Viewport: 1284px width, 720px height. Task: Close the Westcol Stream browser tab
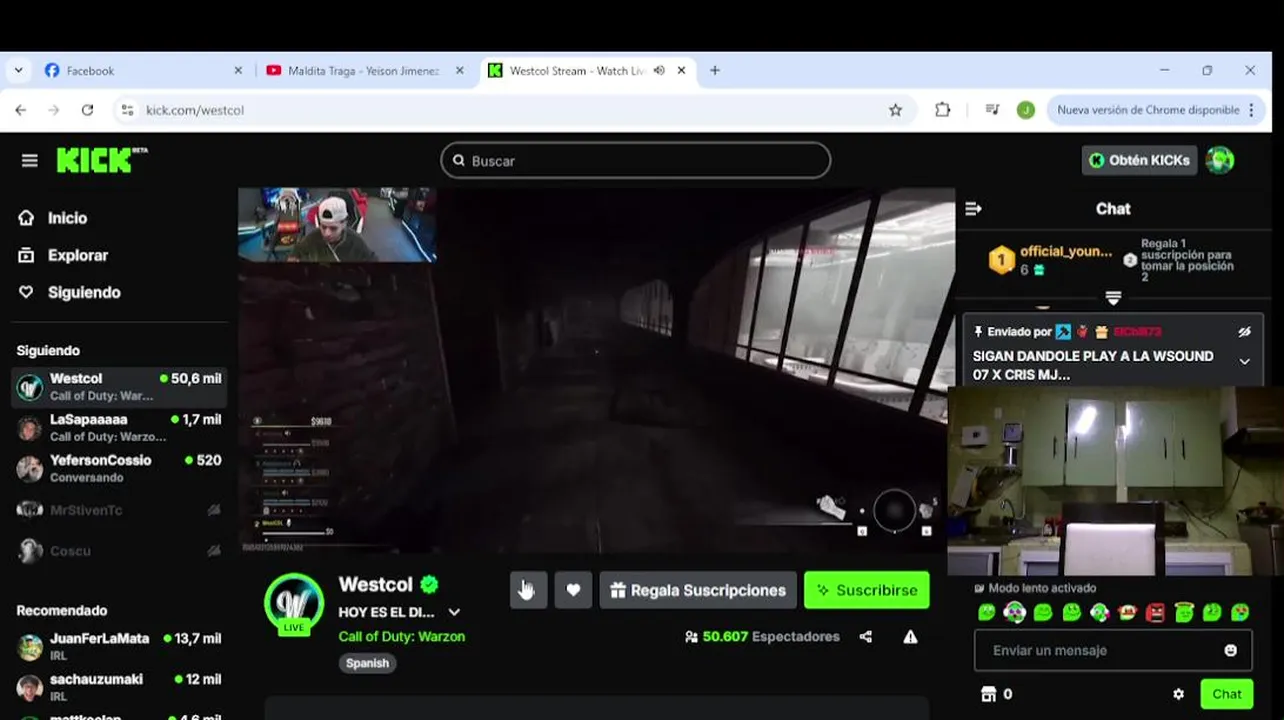tap(682, 71)
